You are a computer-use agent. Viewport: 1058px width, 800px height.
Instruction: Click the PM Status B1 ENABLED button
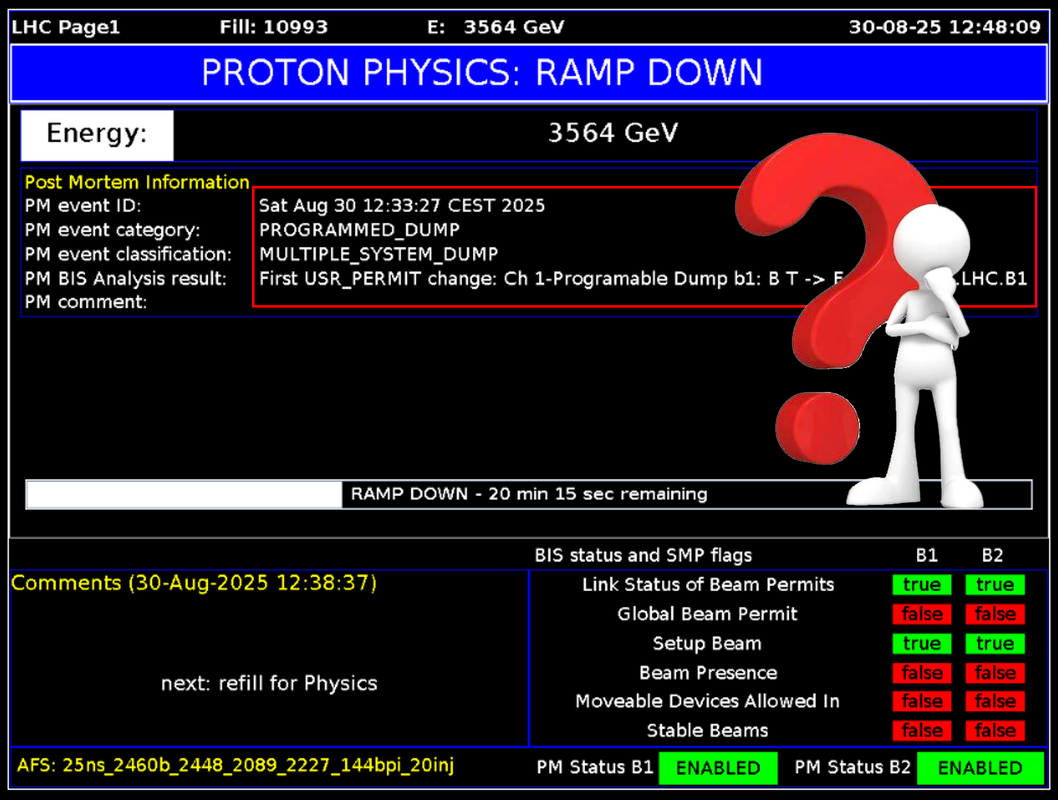click(718, 768)
